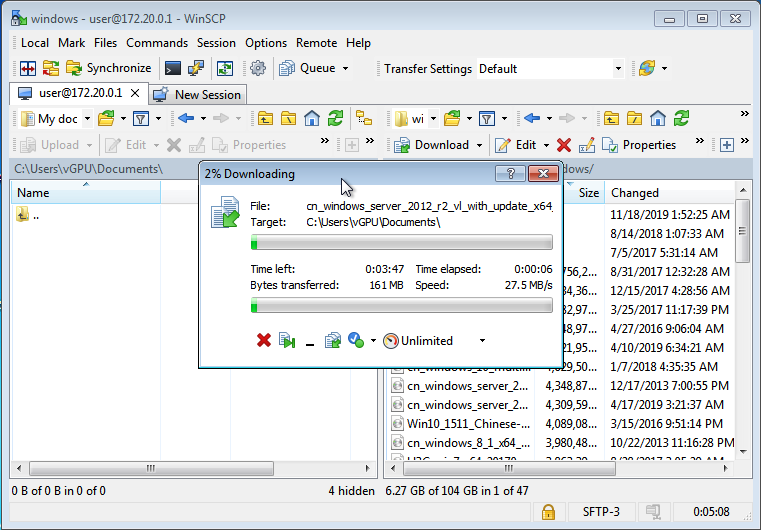761x530 pixels.
Task: Click the local Parent Directory icon
Action: tap(265, 118)
